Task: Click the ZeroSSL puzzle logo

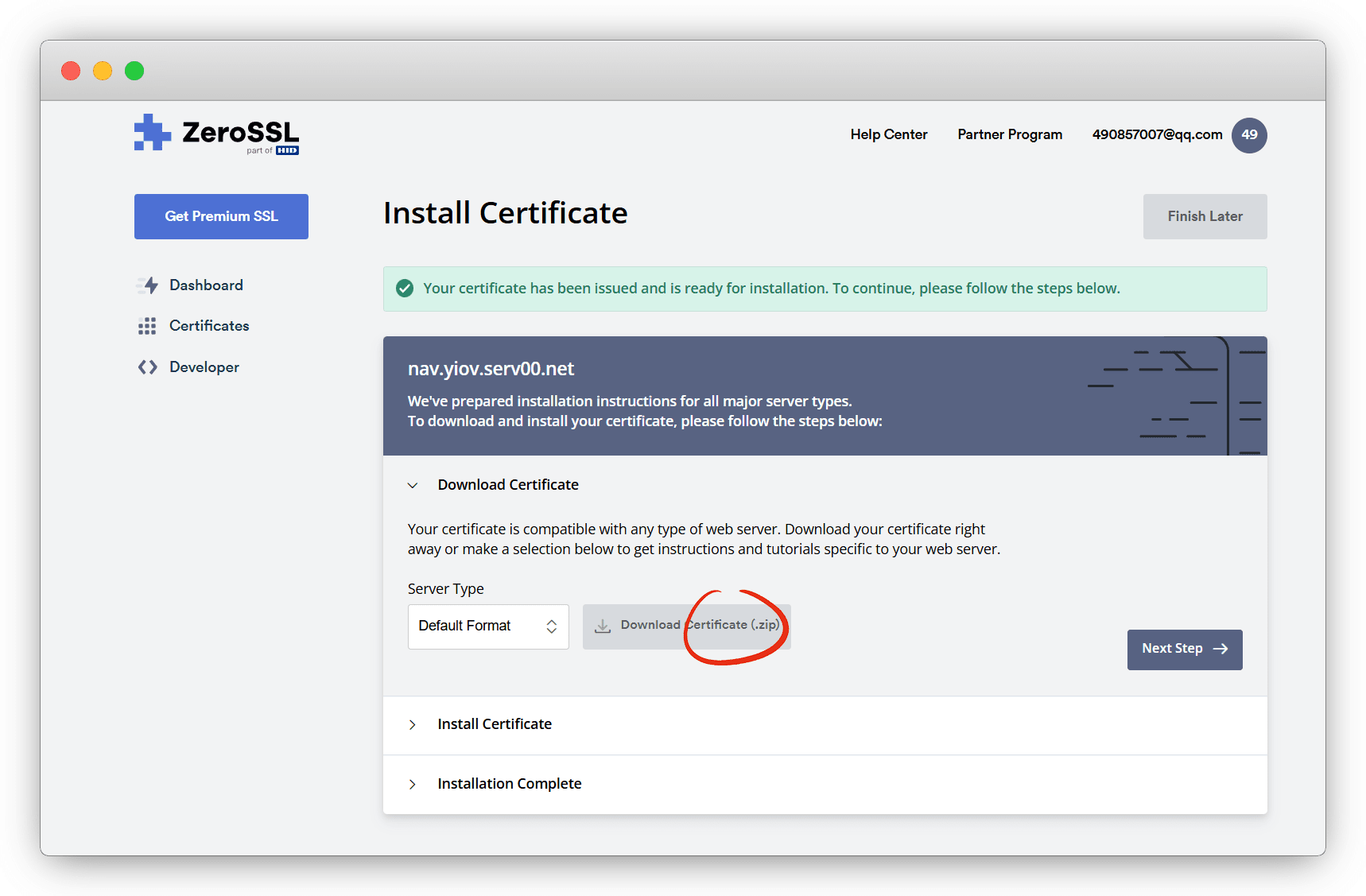Action: coord(152,133)
